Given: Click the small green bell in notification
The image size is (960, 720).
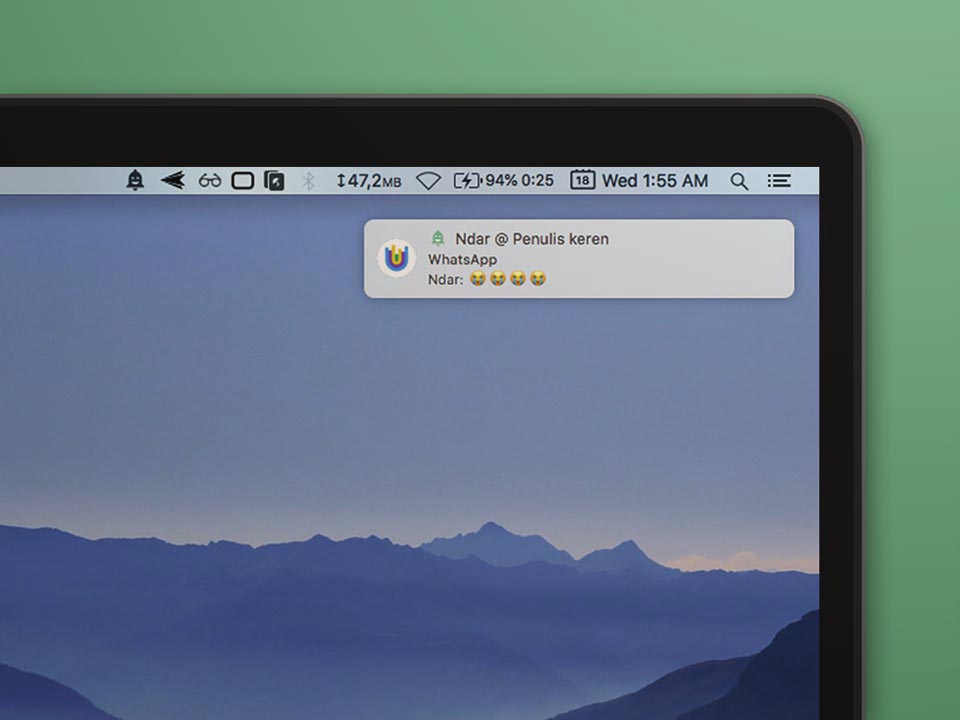Looking at the screenshot, I should tap(438, 239).
